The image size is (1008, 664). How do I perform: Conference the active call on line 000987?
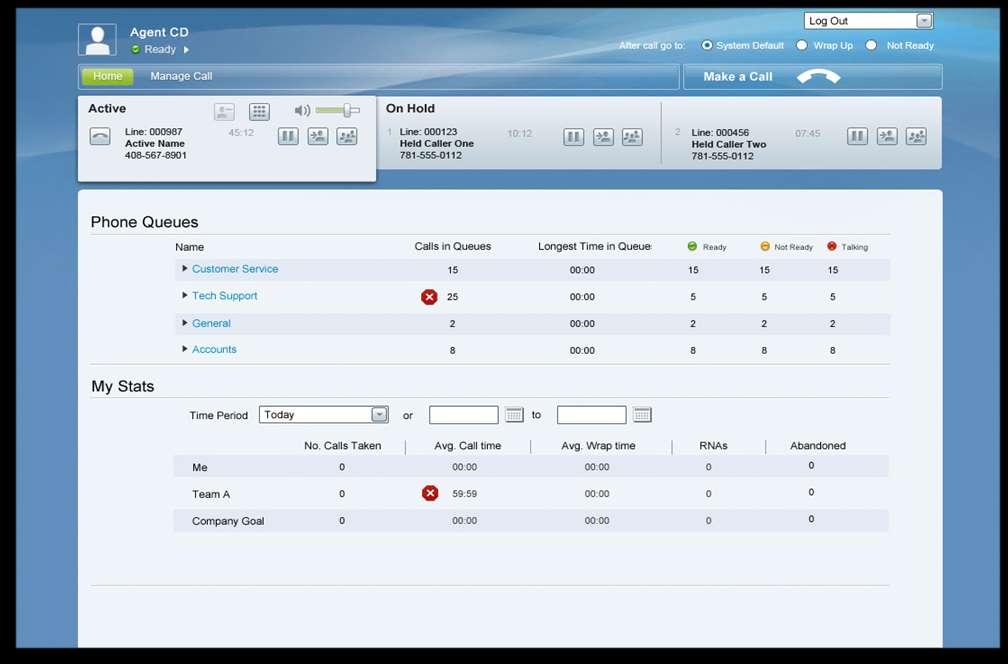coord(347,136)
